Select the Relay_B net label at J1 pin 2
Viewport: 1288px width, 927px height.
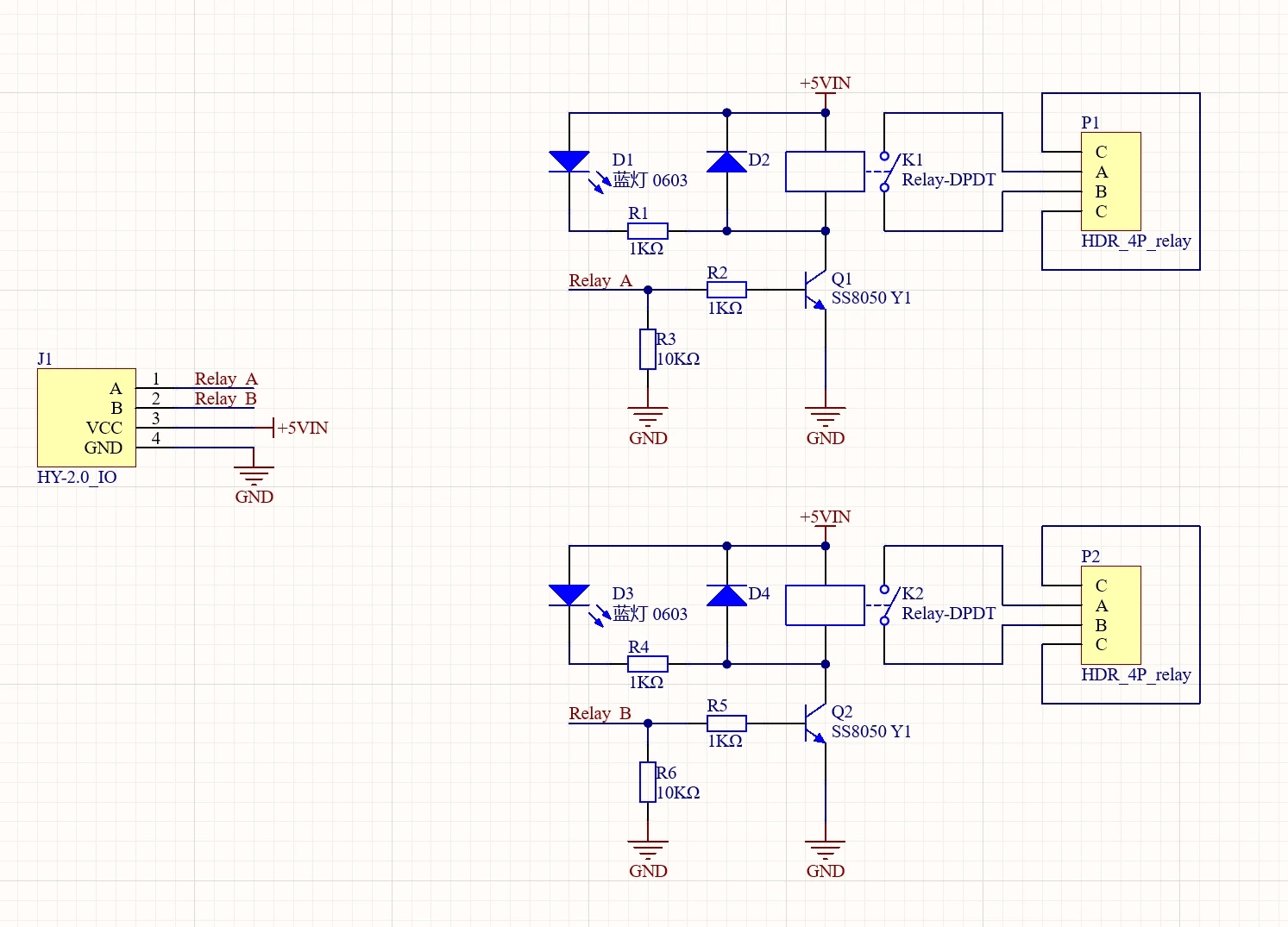point(225,398)
